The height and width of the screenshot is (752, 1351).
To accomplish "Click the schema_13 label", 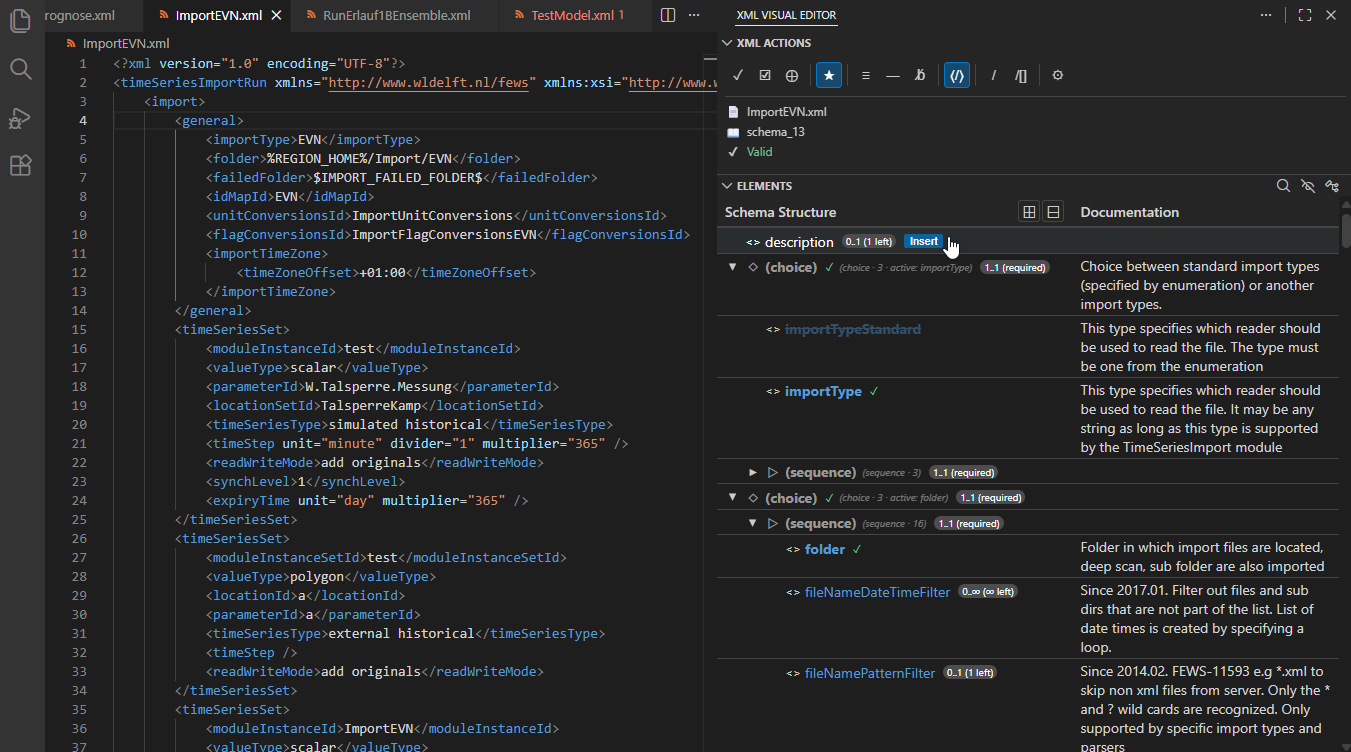I will coord(775,132).
